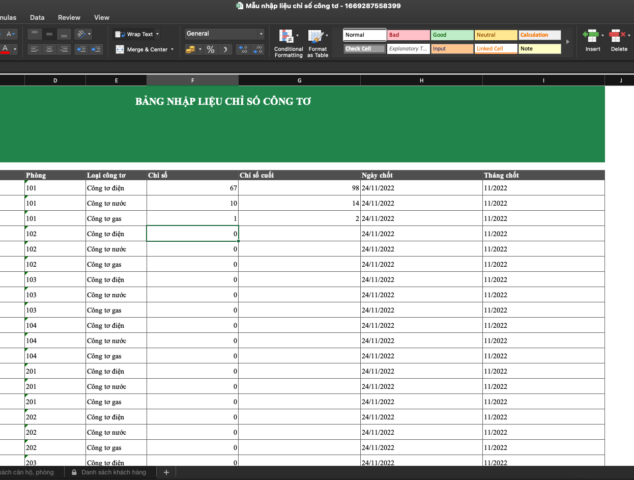
Task: Open Format as Table
Action: point(318,40)
